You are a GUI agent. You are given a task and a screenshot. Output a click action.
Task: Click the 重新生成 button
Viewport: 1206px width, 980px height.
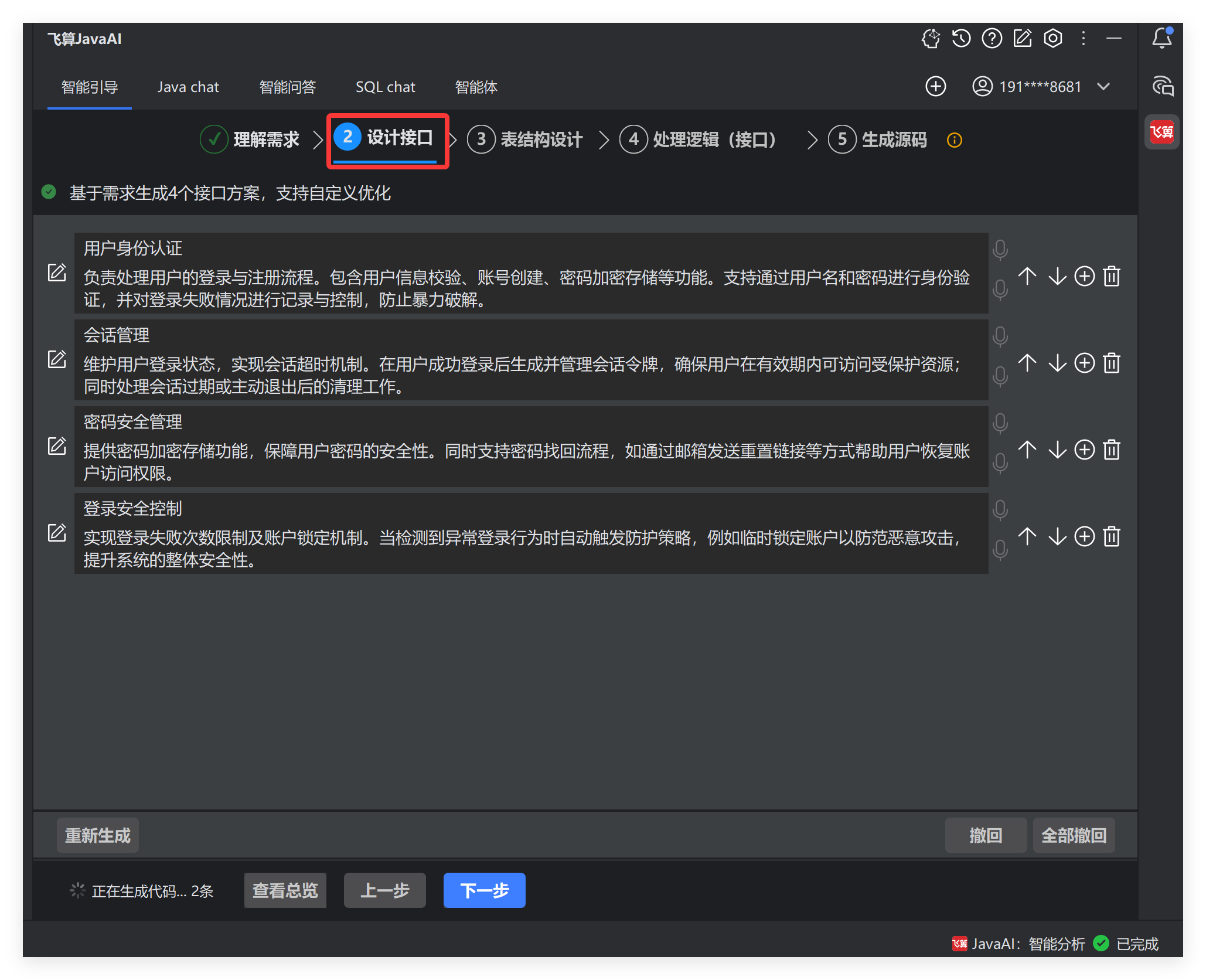(x=98, y=835)
